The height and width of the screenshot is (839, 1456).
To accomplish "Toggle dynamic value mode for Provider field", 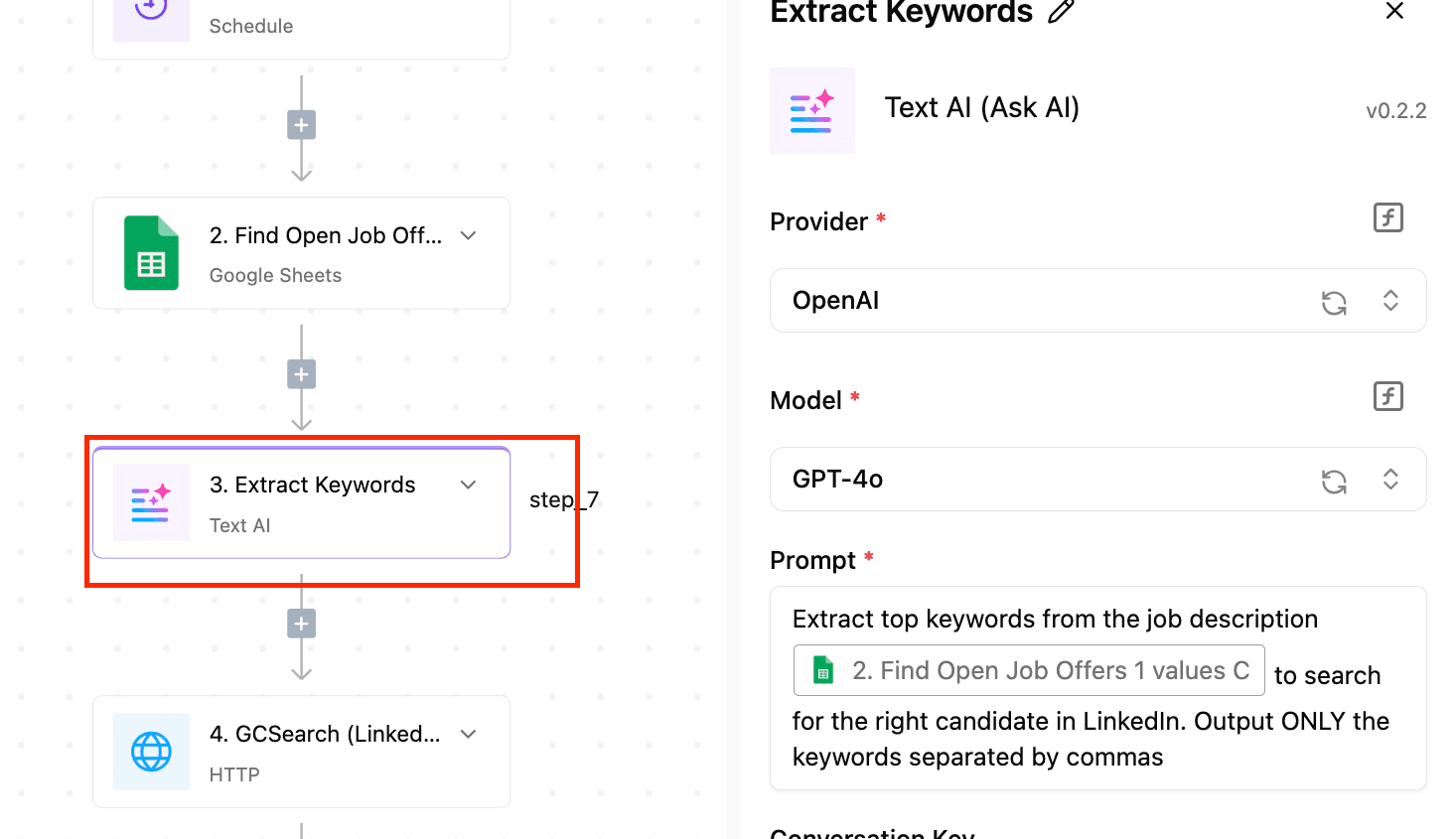I will click(1387, 217).
